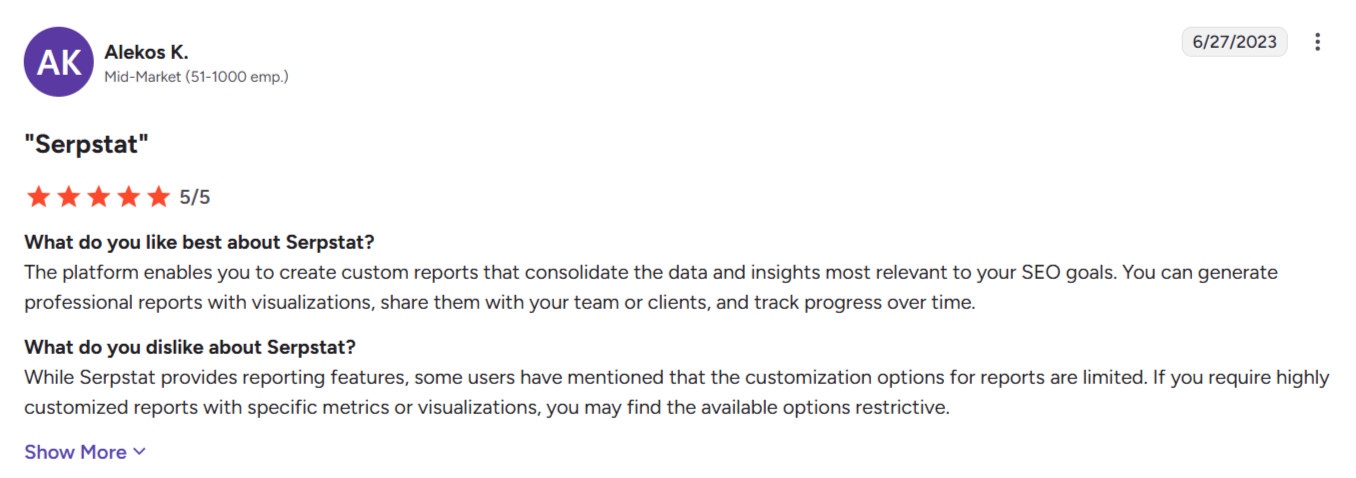Click the paragraph about limited customization options
1356x478 pixels.
click(x=677, y=392)
